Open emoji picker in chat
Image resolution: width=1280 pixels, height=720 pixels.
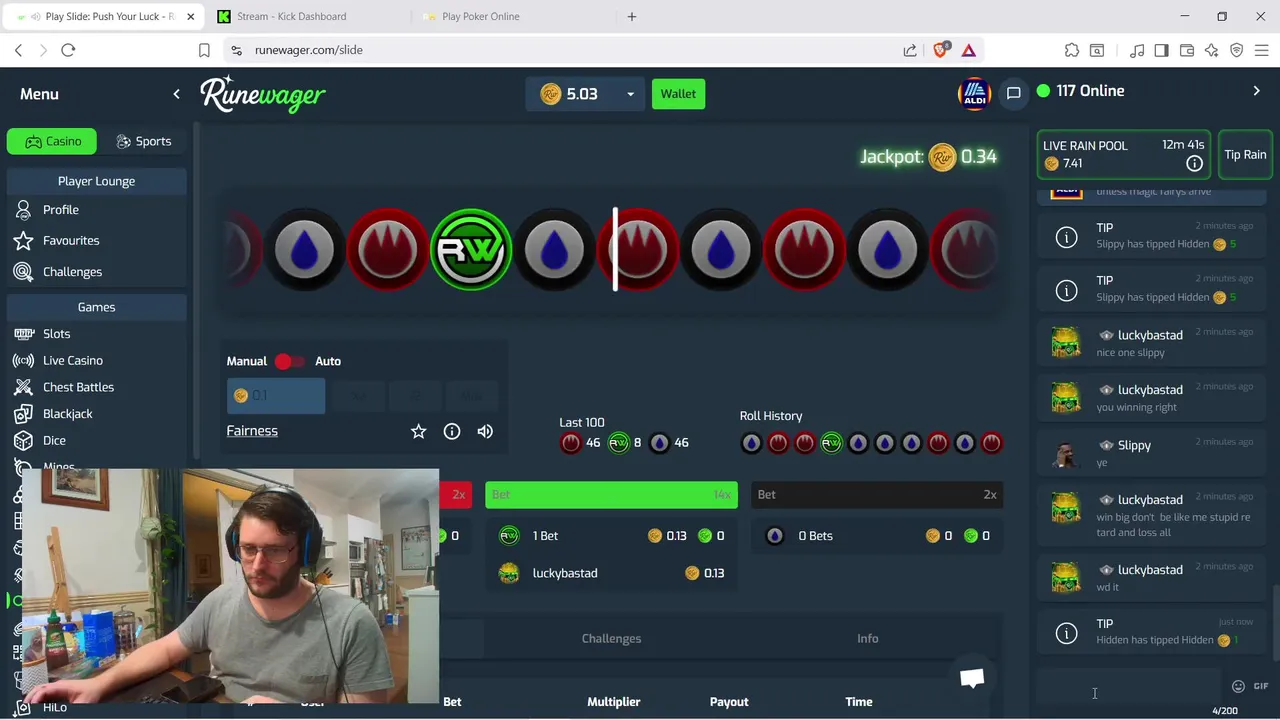tap(1238, 687)
